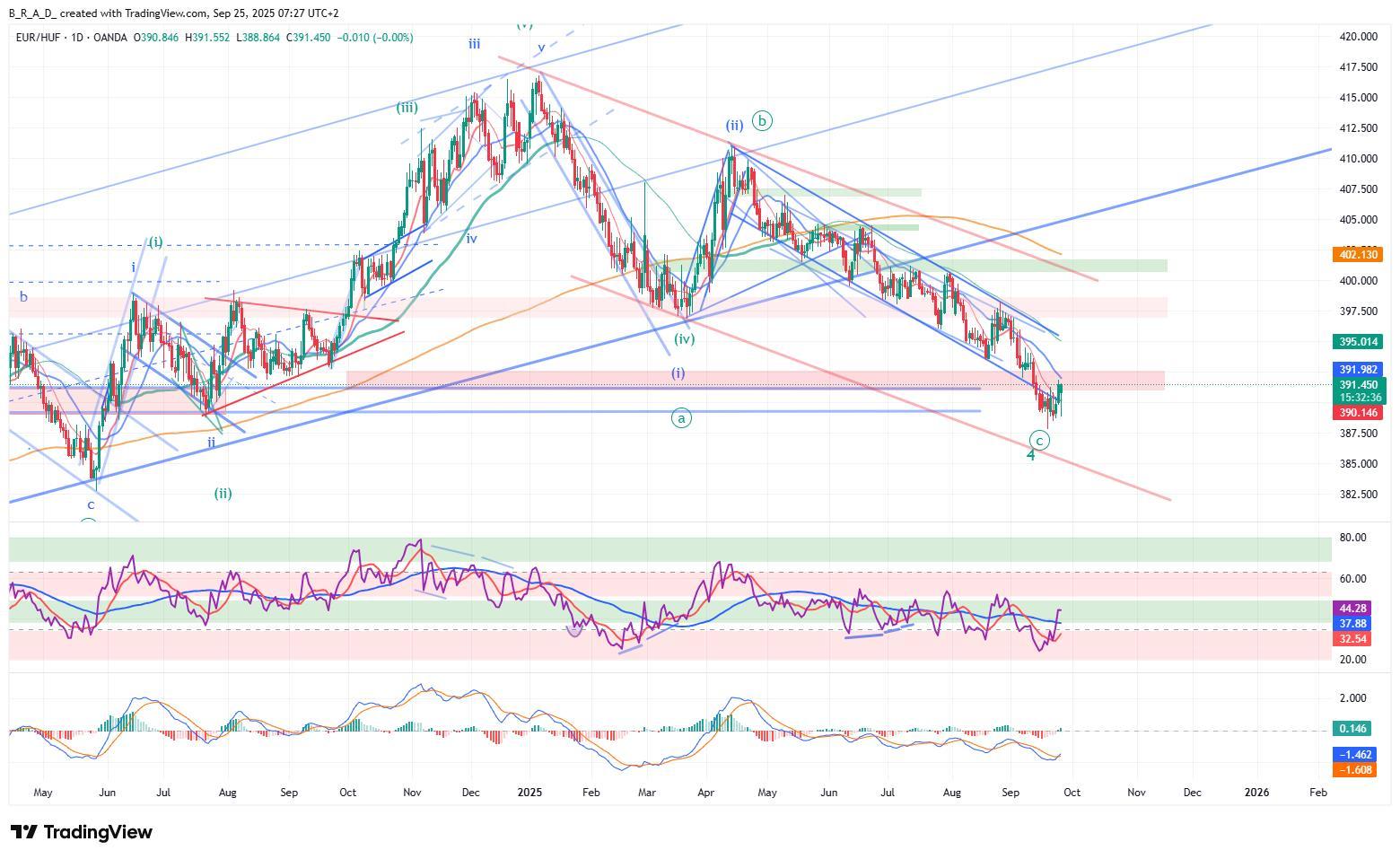This screenshot has width=1400, height=859.
Task: Click the orange 402.130 price label
Action: [x=1357, y=255]
